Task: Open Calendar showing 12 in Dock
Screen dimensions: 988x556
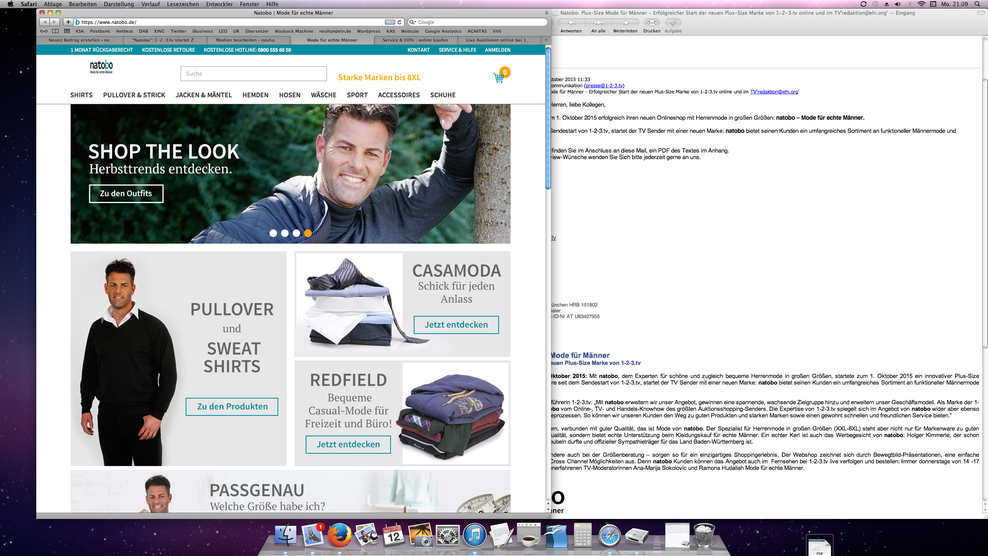Action: pos(393,535)
